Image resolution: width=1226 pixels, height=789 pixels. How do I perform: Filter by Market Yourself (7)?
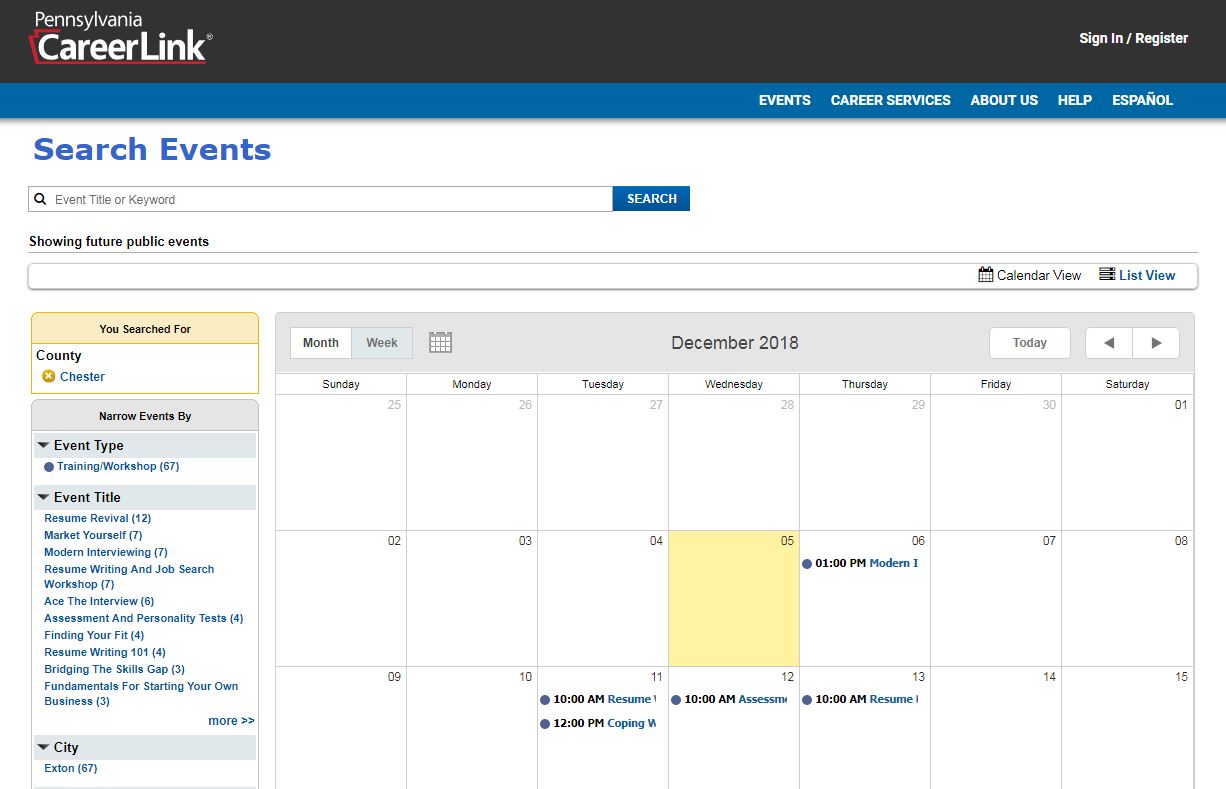click(x=93, y=535)
